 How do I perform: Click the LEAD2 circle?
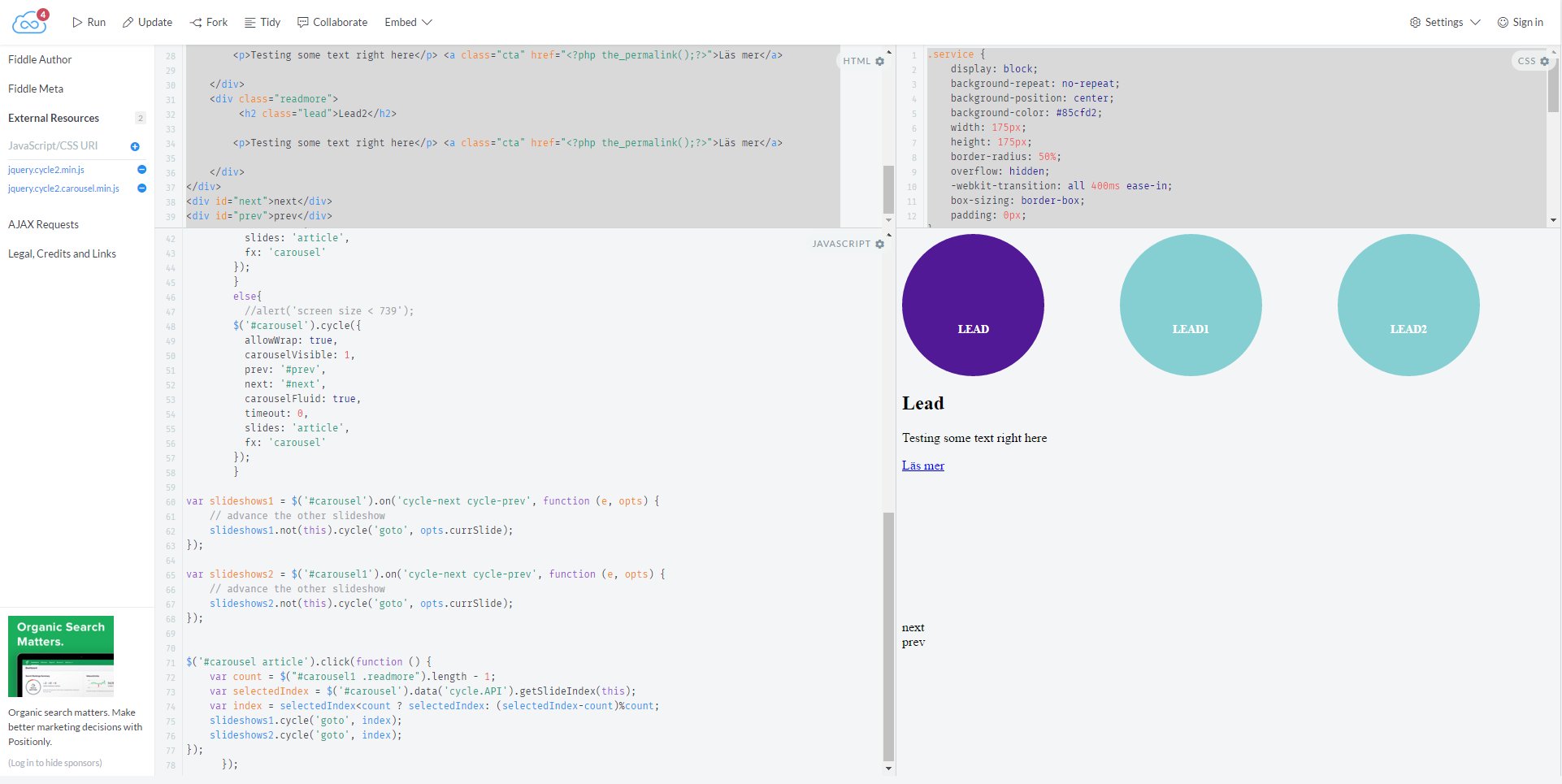(x=1408, y=305)
